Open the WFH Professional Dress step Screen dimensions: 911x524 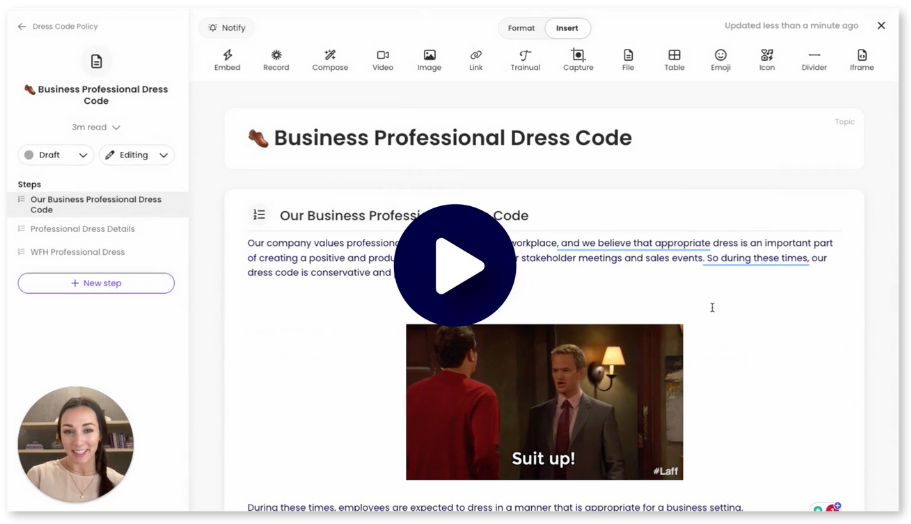click(77, 252)
